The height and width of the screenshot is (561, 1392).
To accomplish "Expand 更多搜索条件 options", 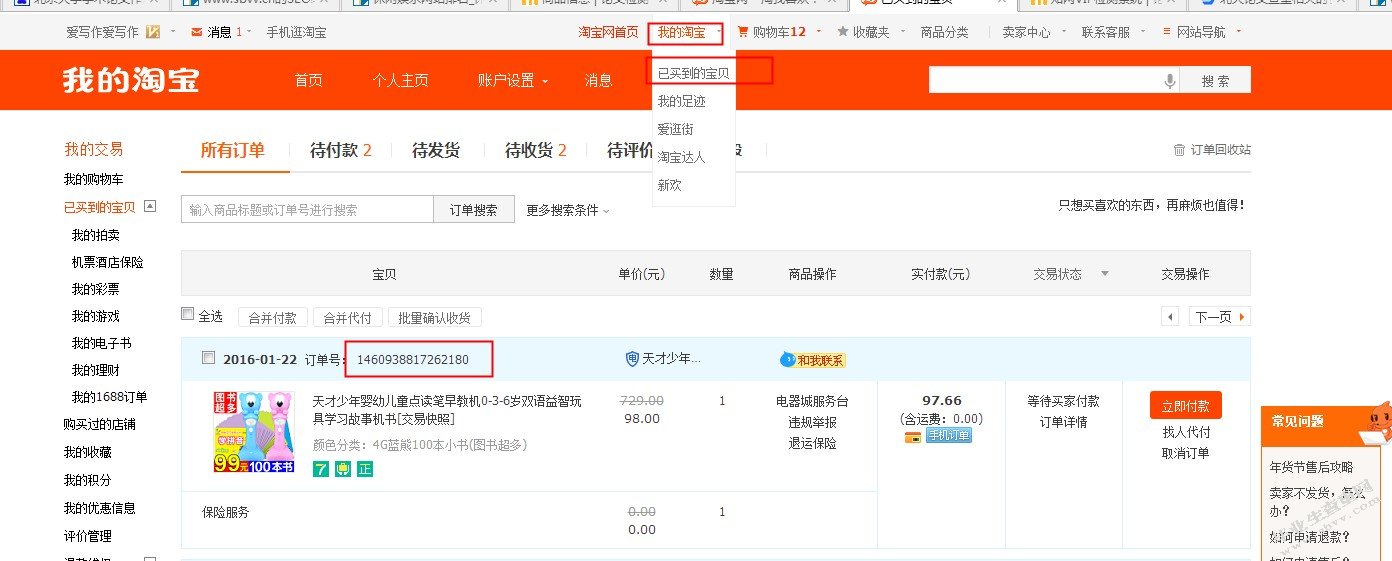I will [x=567, y=210].
